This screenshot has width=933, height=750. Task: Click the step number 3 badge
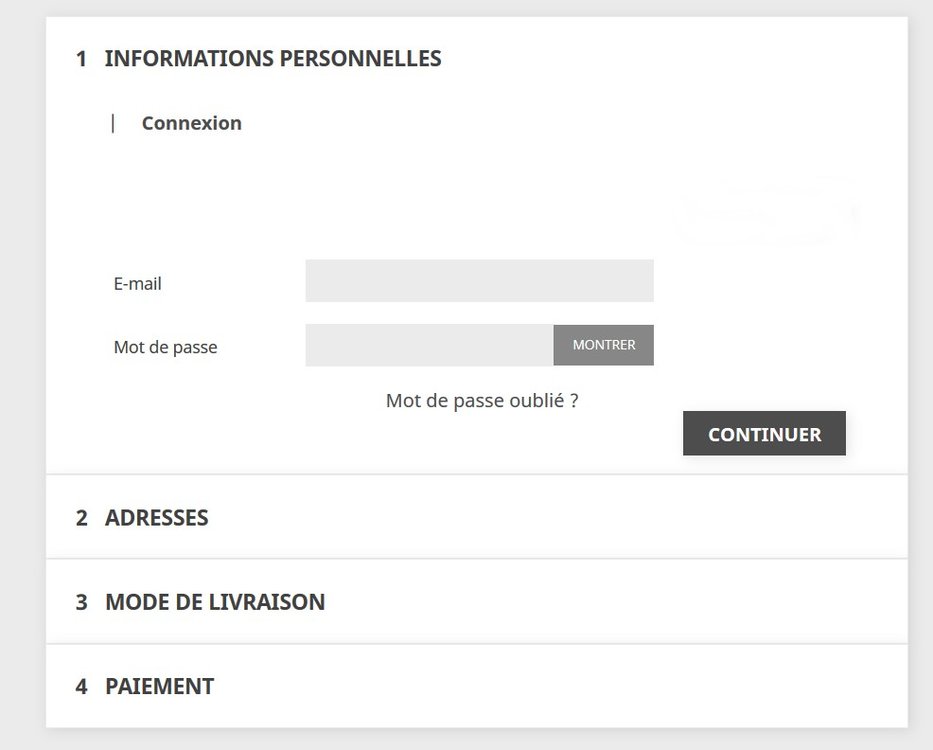[x=81, y=602]
